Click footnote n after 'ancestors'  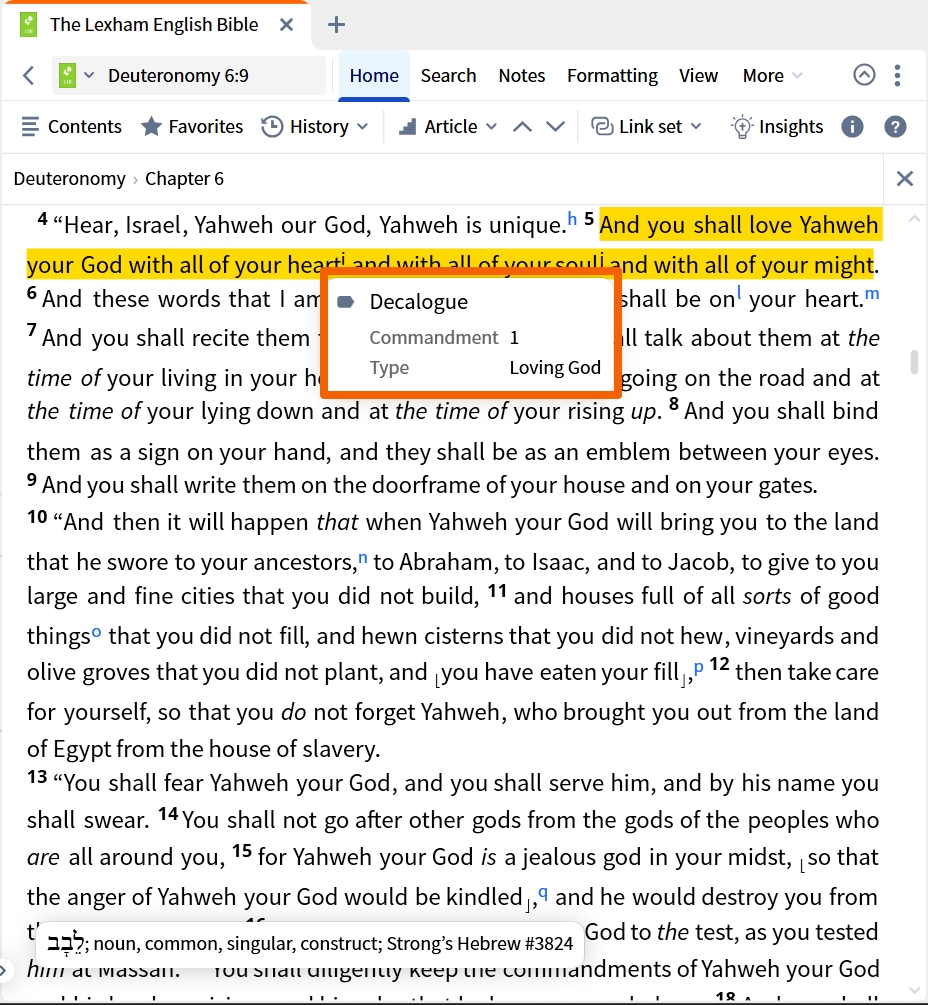[x=363, y=558]
